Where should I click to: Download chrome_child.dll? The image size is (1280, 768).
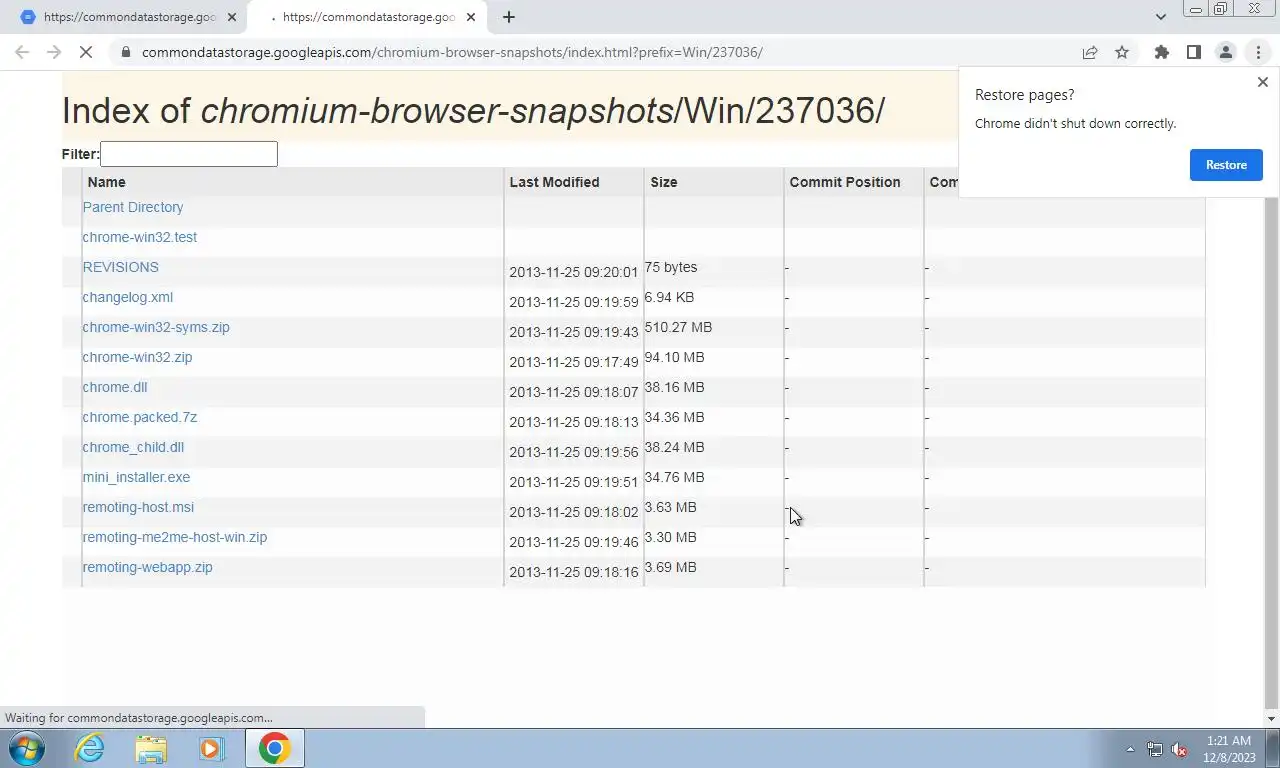point(133,447)
